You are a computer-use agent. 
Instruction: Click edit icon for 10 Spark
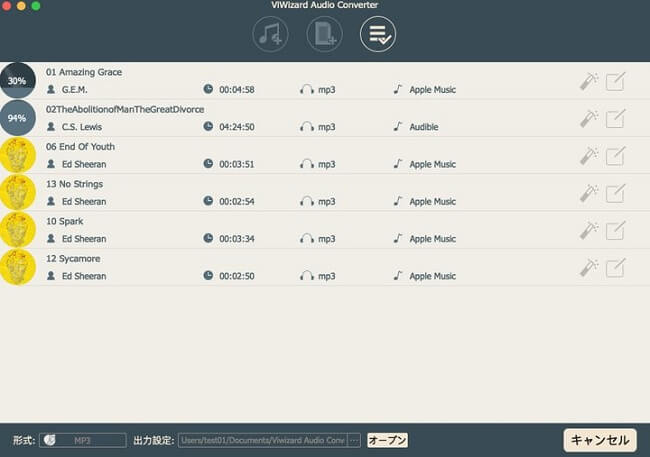tap(615, 231)
